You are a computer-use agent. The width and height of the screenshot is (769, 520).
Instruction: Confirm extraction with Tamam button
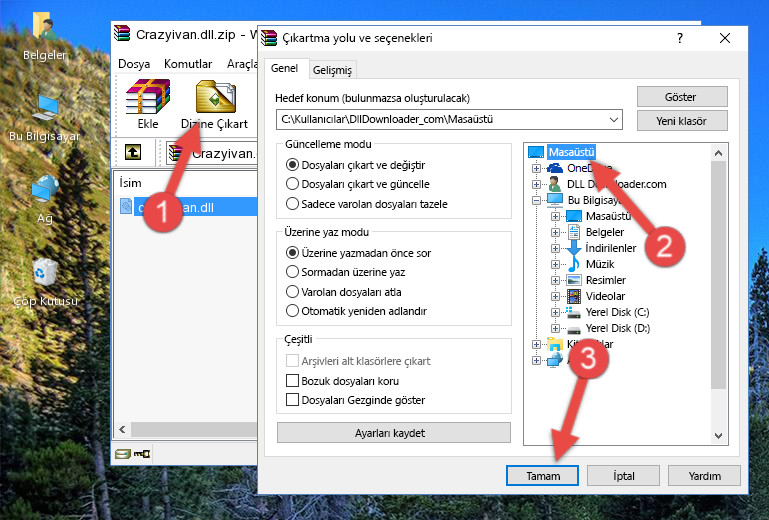coord(542,476)
